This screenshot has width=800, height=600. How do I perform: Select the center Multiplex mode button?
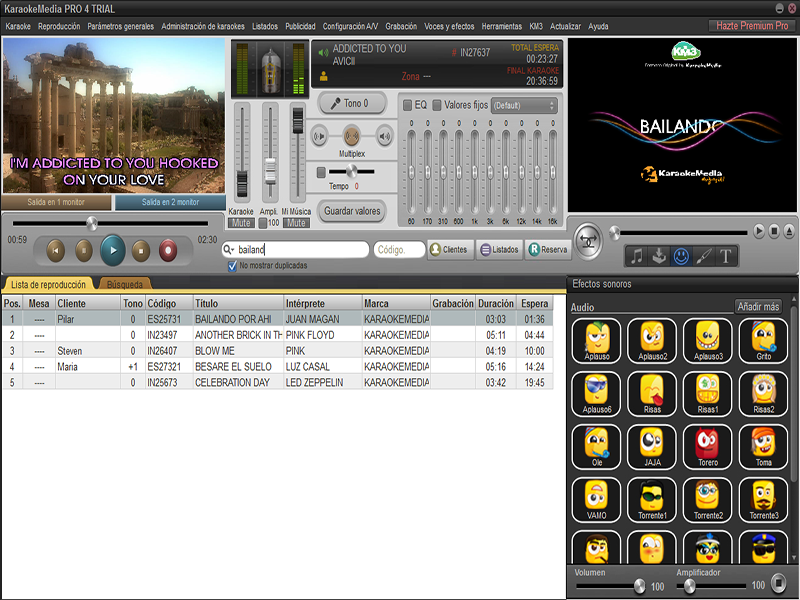352,136
